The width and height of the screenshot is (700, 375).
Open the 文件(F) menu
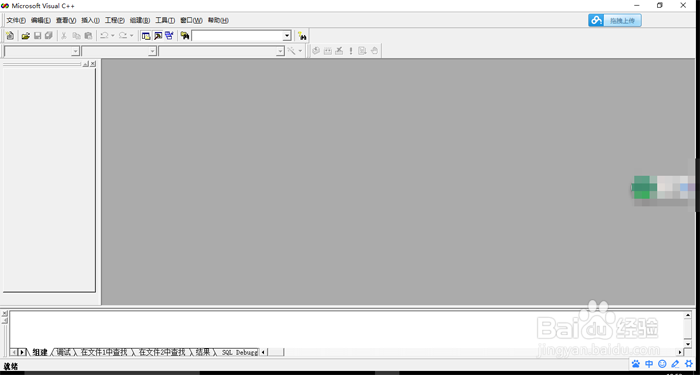[x=16, y=20]
